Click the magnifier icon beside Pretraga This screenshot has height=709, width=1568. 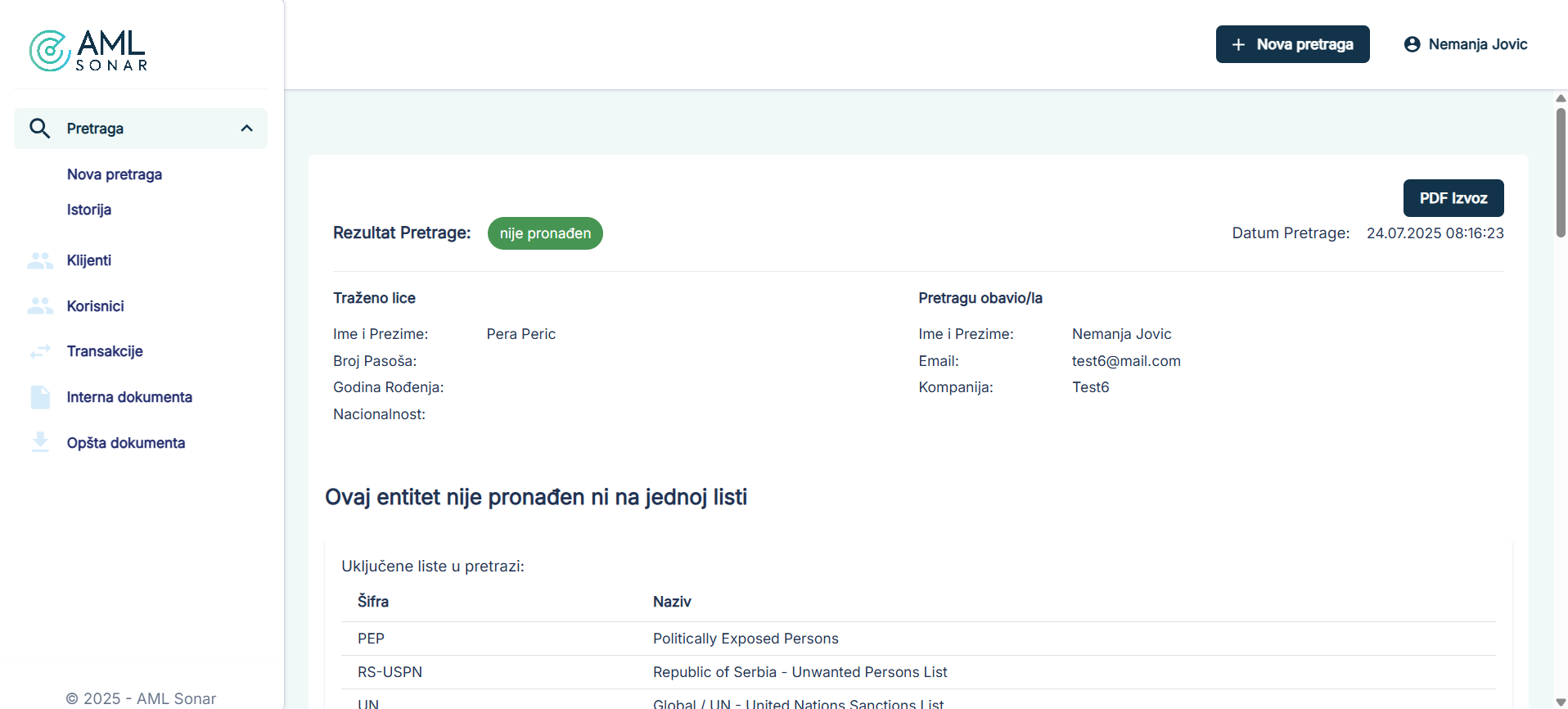(x=39, y=129)
